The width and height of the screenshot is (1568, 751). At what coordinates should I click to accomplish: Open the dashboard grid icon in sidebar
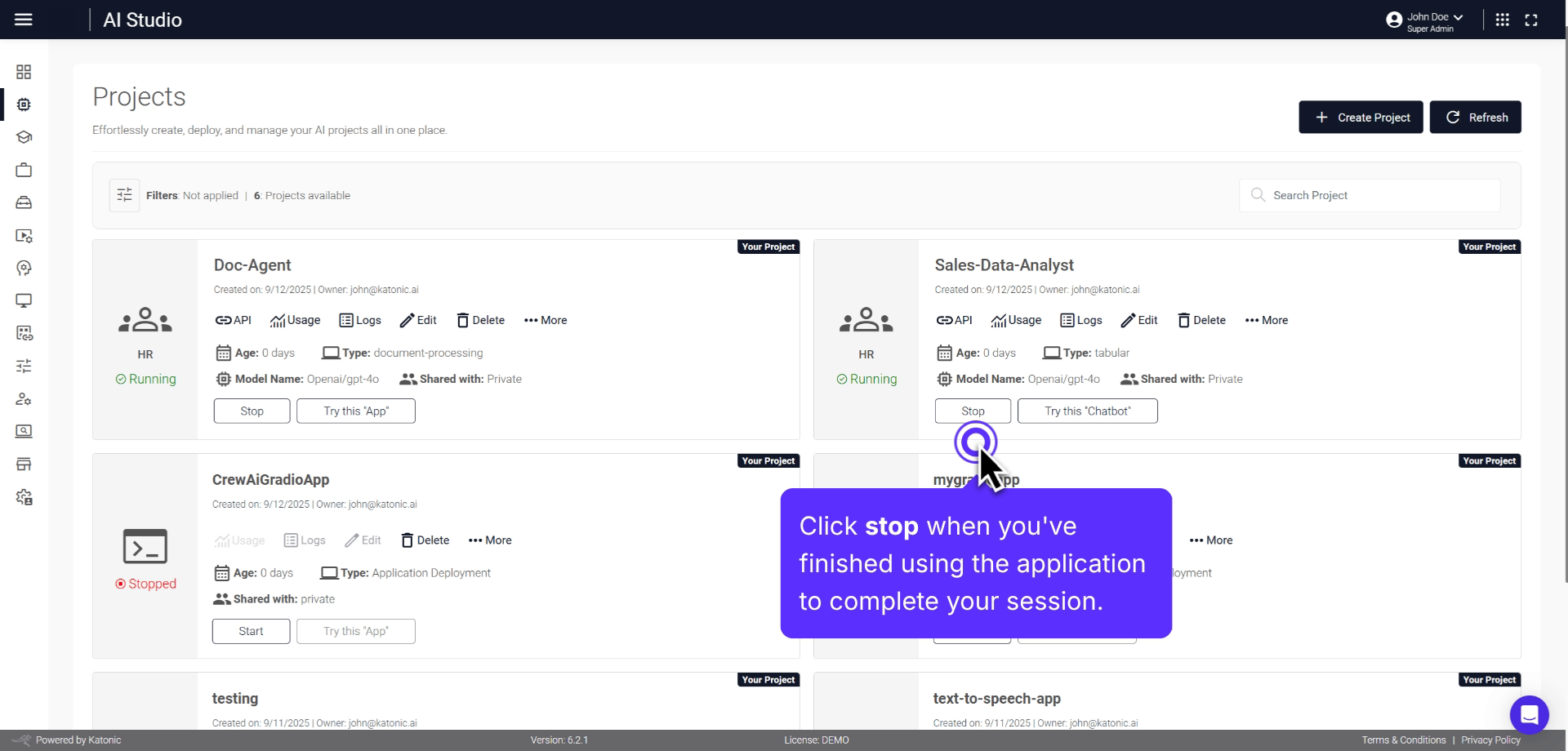24,72
